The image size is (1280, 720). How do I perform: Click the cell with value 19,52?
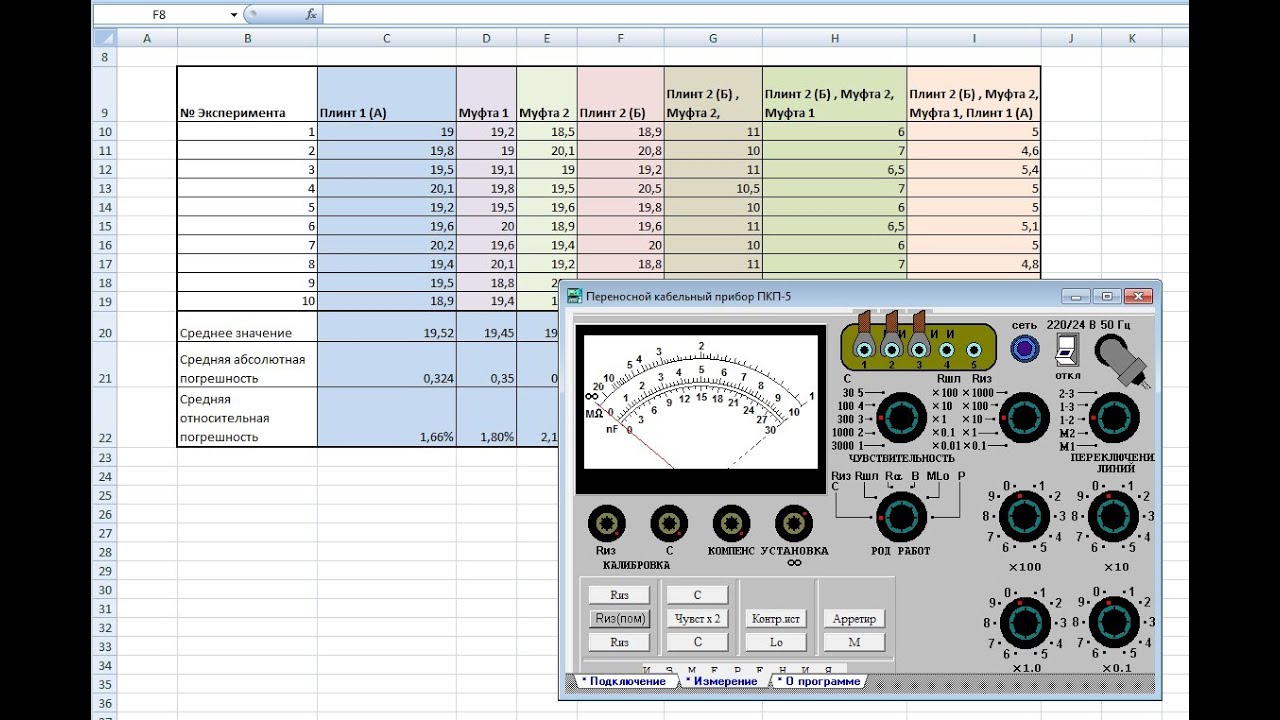(x=387, y=327)
